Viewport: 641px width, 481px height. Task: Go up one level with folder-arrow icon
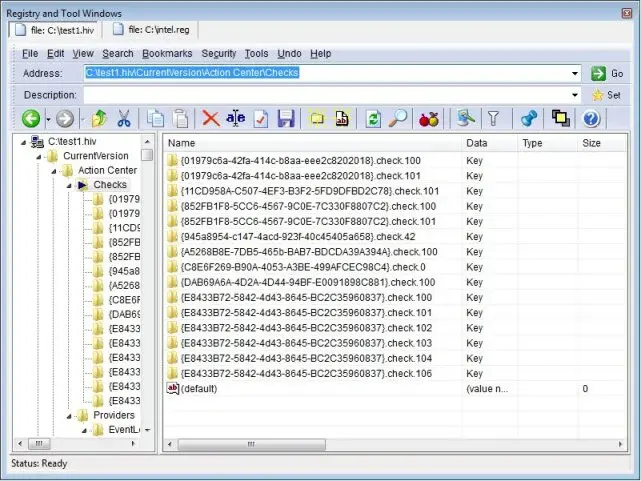click(x=99, y=119)
